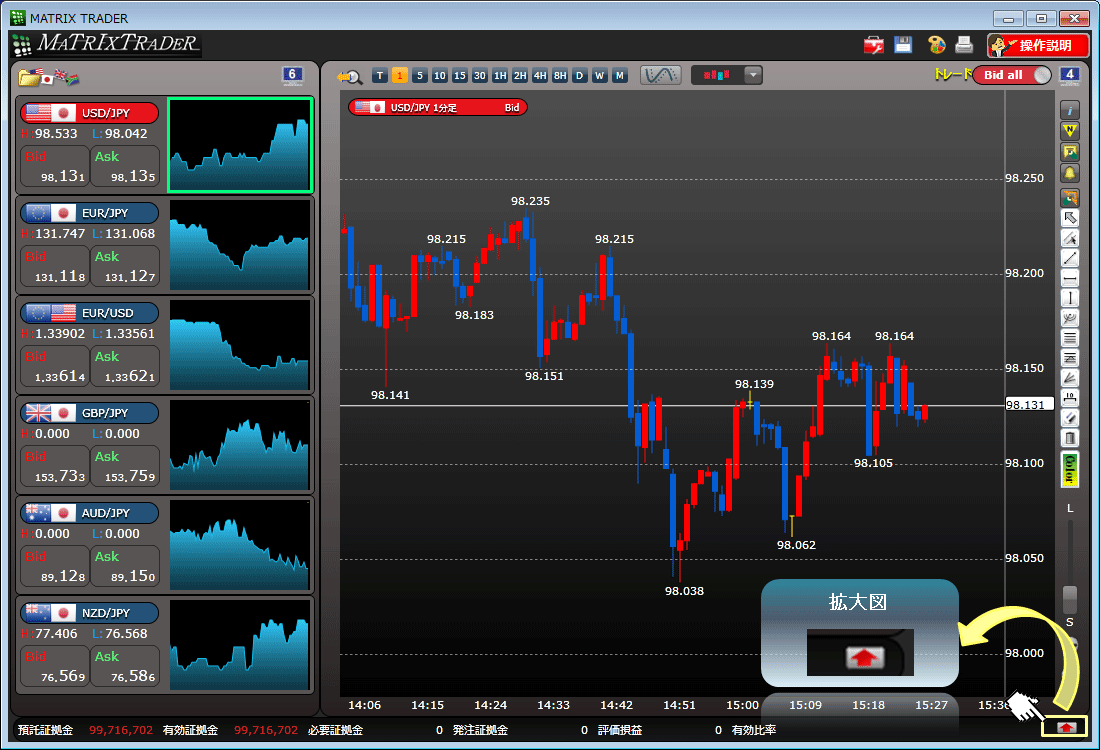Open the technical indicator wave icon
Screen dimensions: 1100x750
660,75
